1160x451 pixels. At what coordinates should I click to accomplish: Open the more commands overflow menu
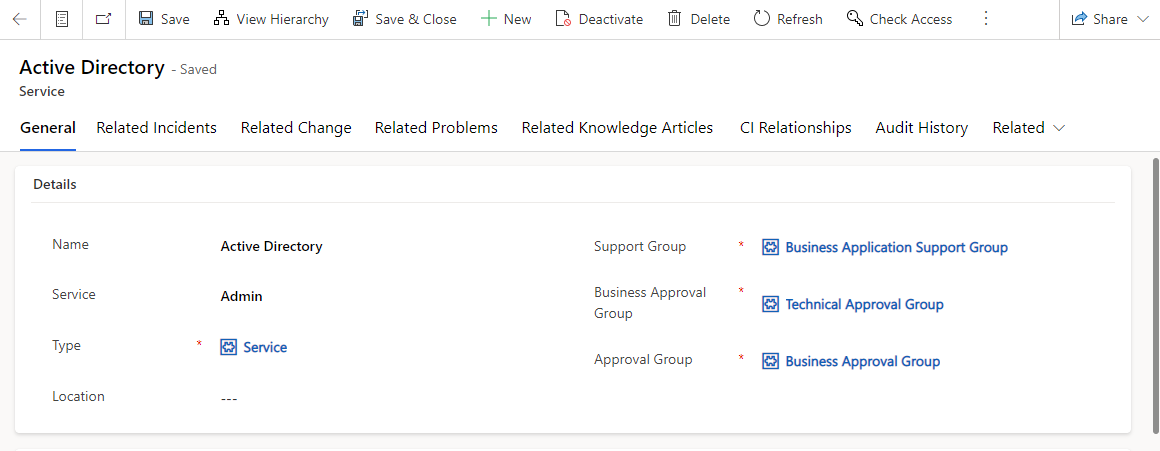tap(985, 19)
